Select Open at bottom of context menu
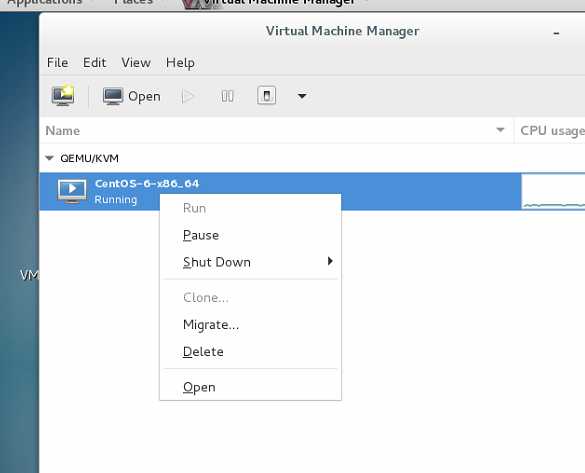585x473 pixels. (250, 387)
